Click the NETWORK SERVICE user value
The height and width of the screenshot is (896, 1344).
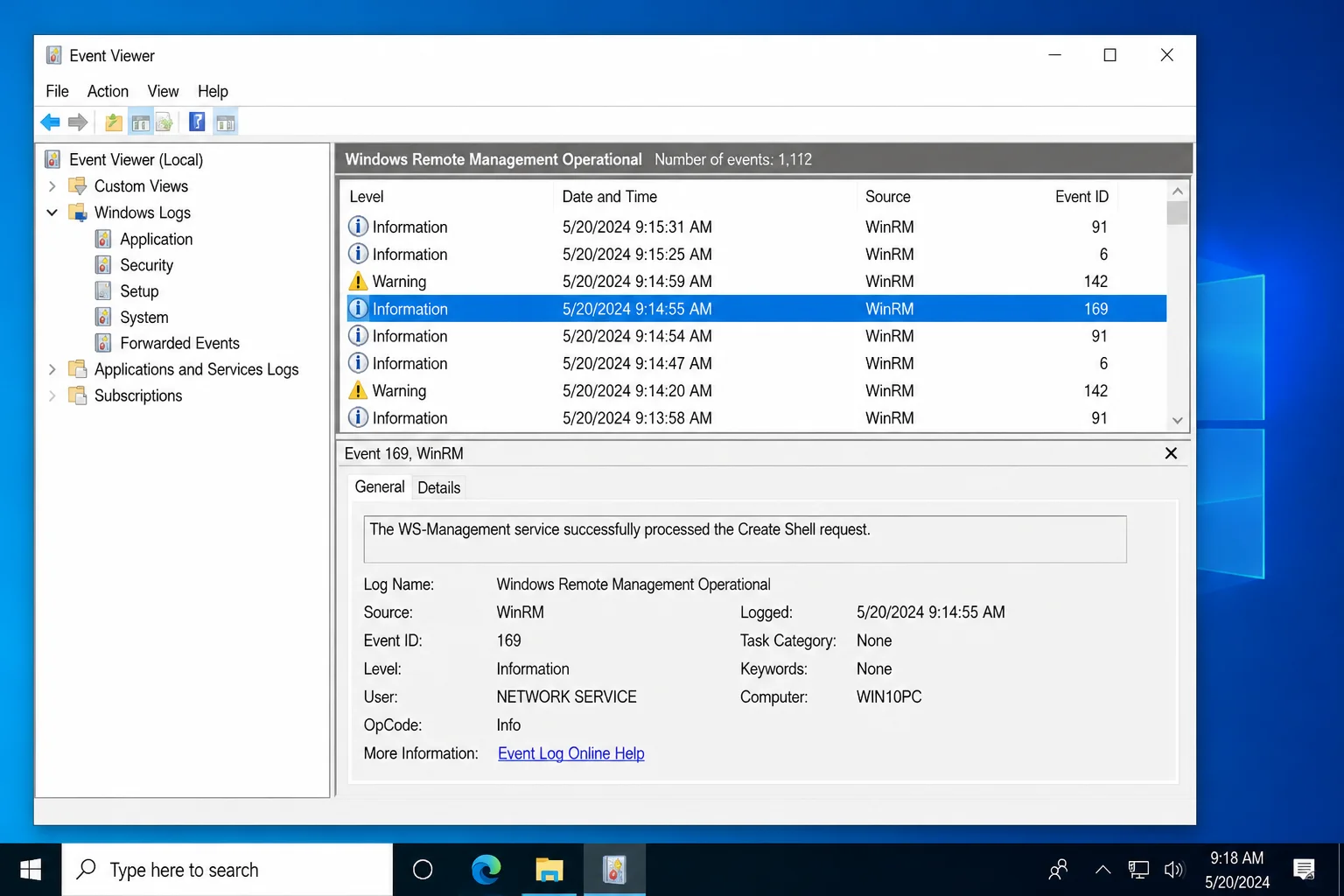[566, 696]
